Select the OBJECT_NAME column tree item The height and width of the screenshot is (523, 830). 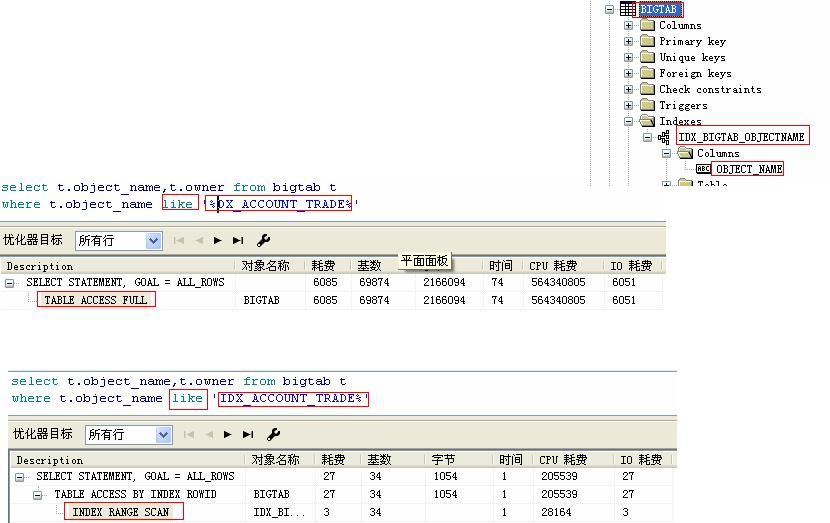point(749,169)
